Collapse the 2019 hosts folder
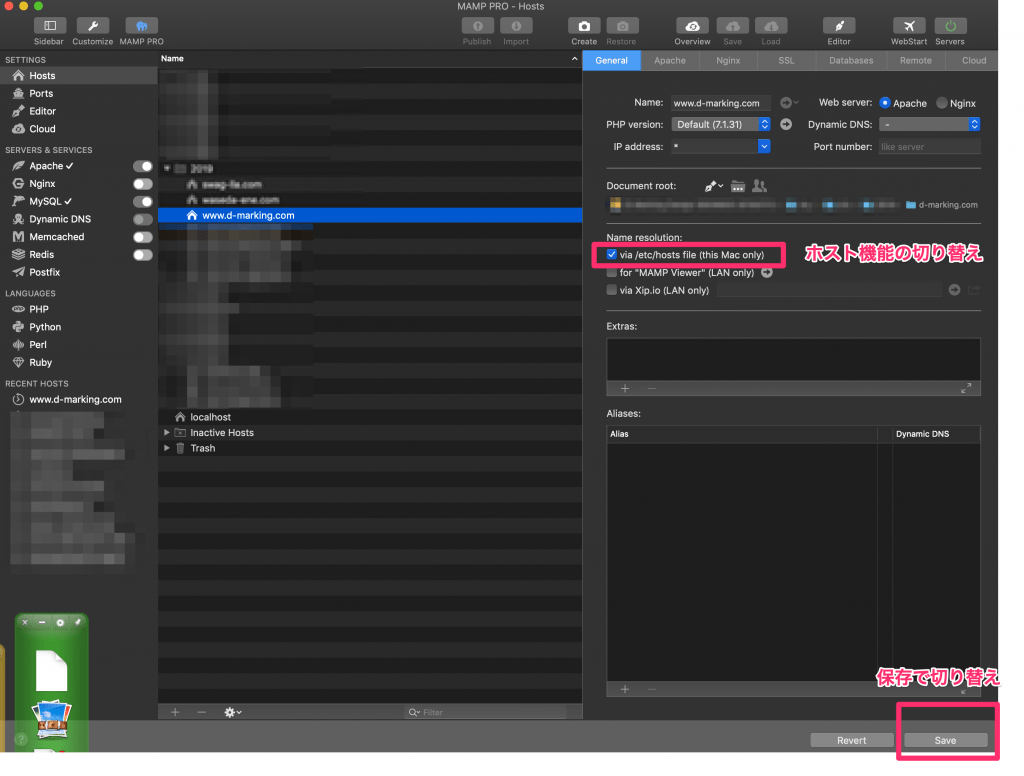The width and height of the screenshot is (1024, 776). coord(167,169)
